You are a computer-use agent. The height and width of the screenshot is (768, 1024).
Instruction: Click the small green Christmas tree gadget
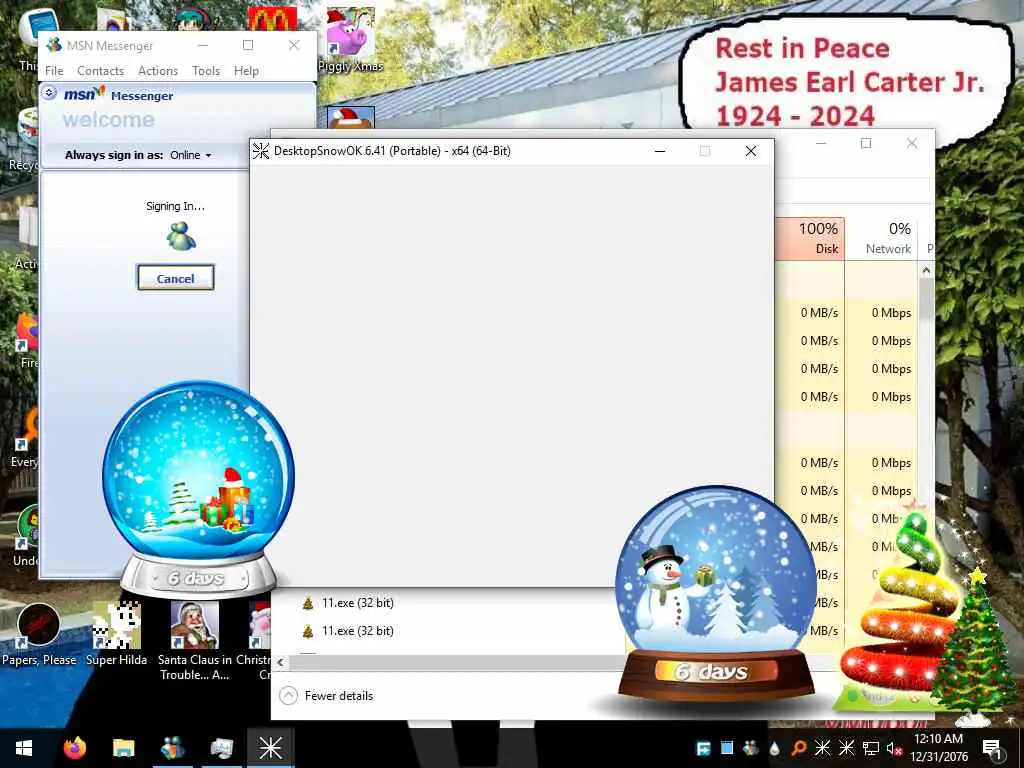point(974,647)
